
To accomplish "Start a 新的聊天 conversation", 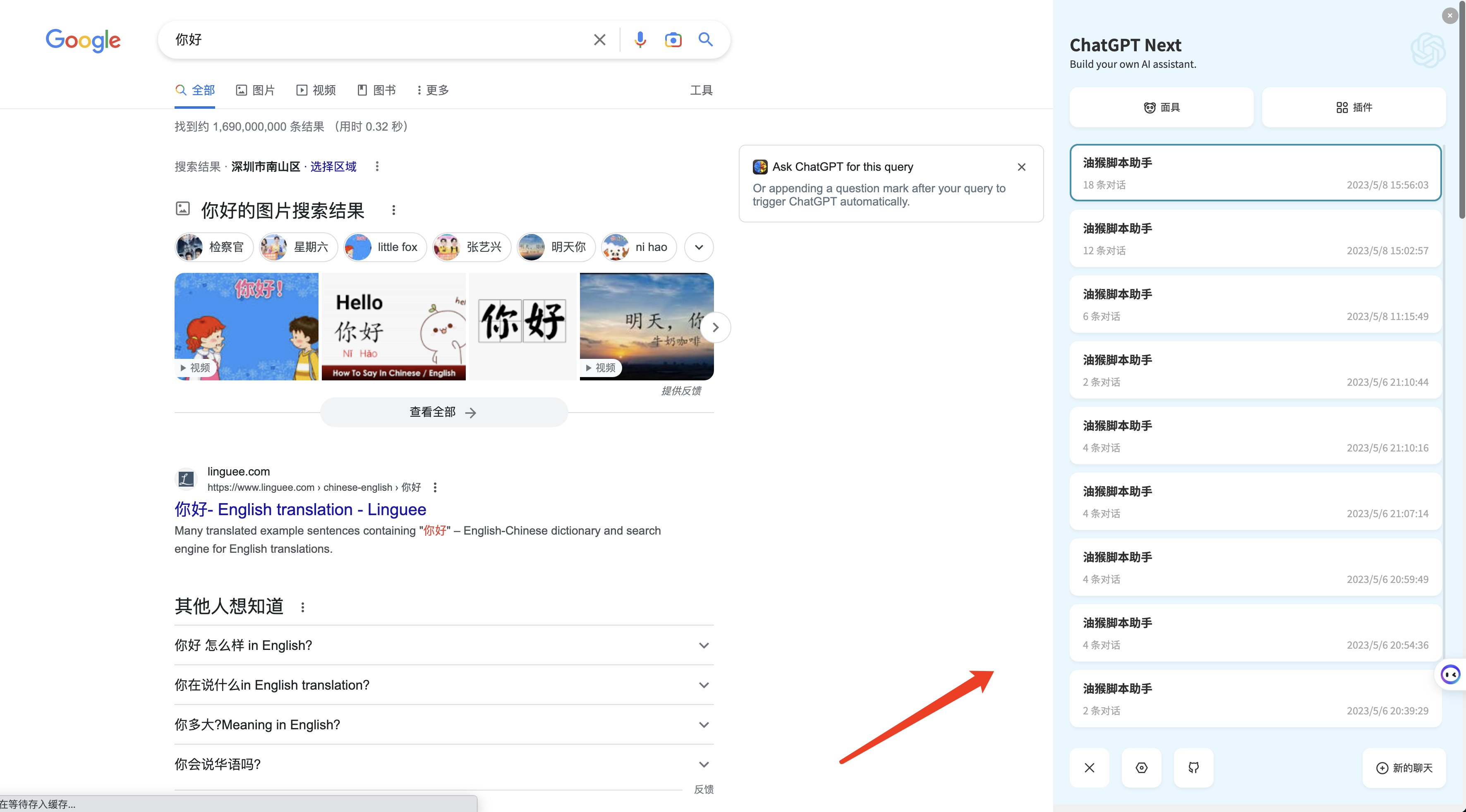I will [x=1404, y=768].
